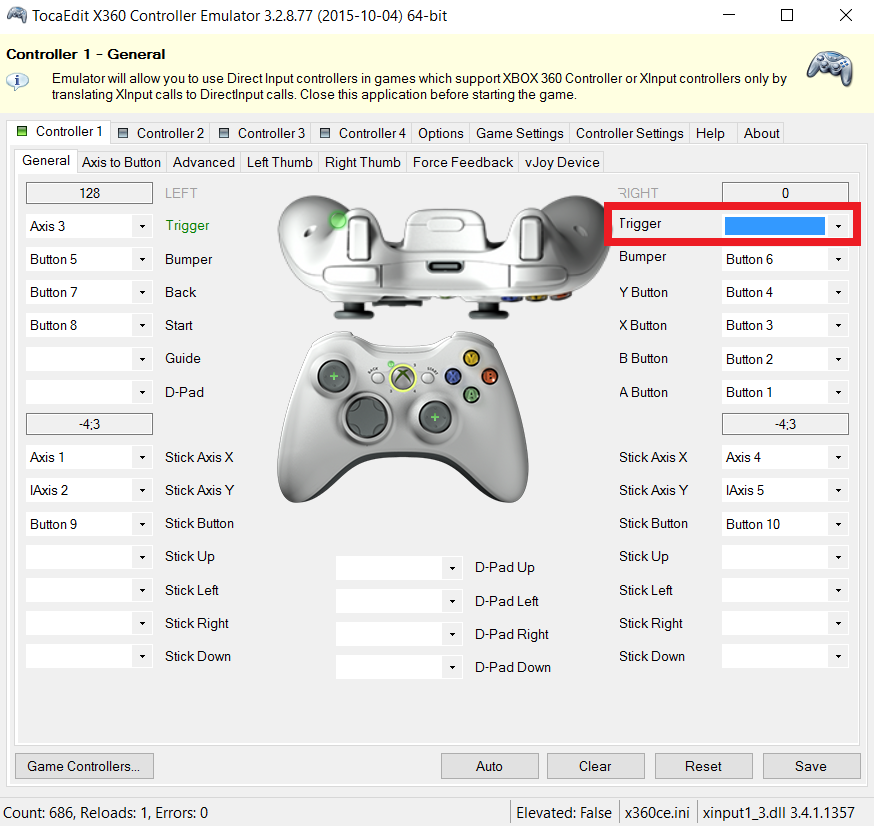Click the gamepad icon in the title bar
The height and width of the screenshot is (826, 874).
(16, 15)
